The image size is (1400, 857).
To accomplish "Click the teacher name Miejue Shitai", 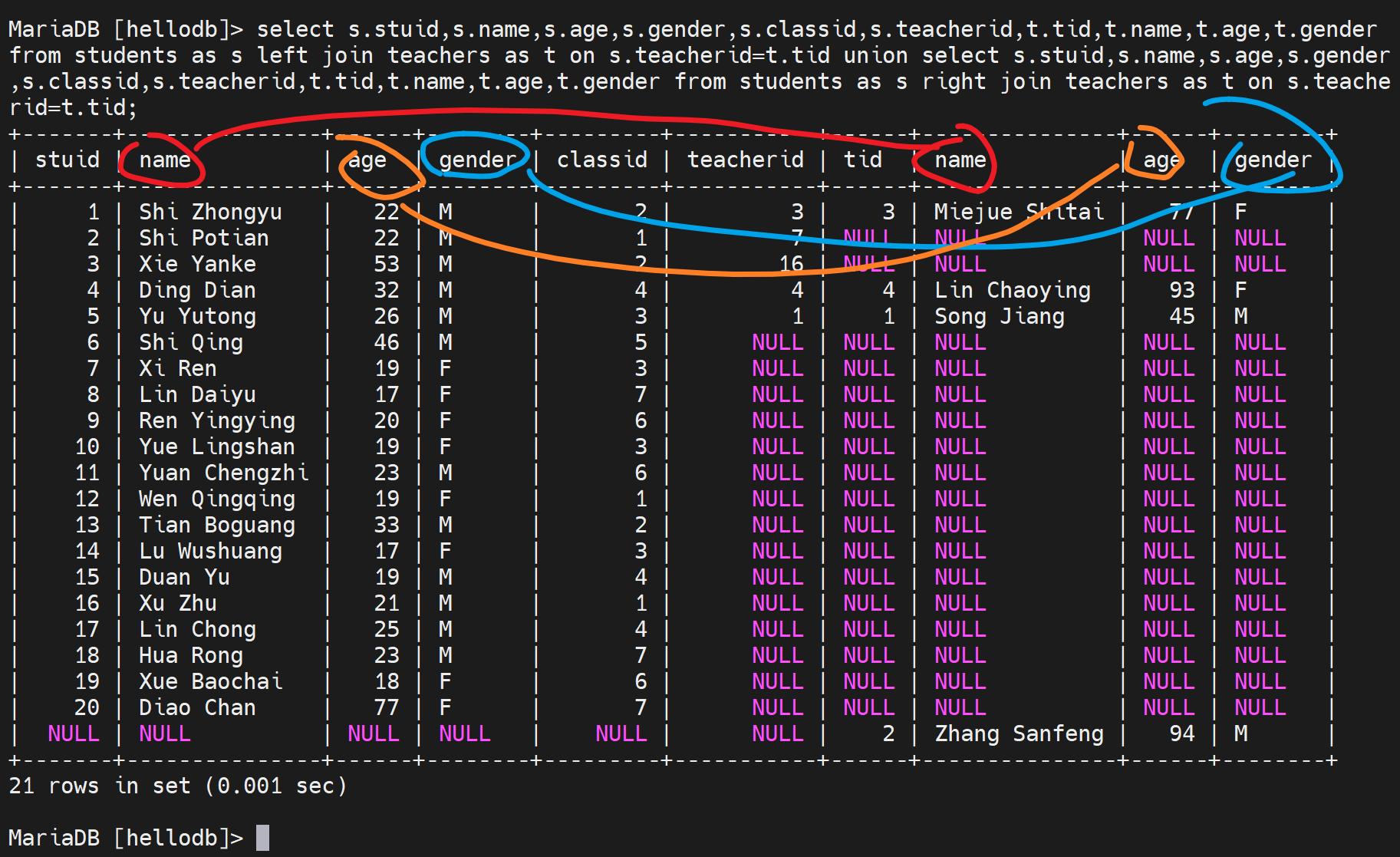I will [x=1019, y=212].
